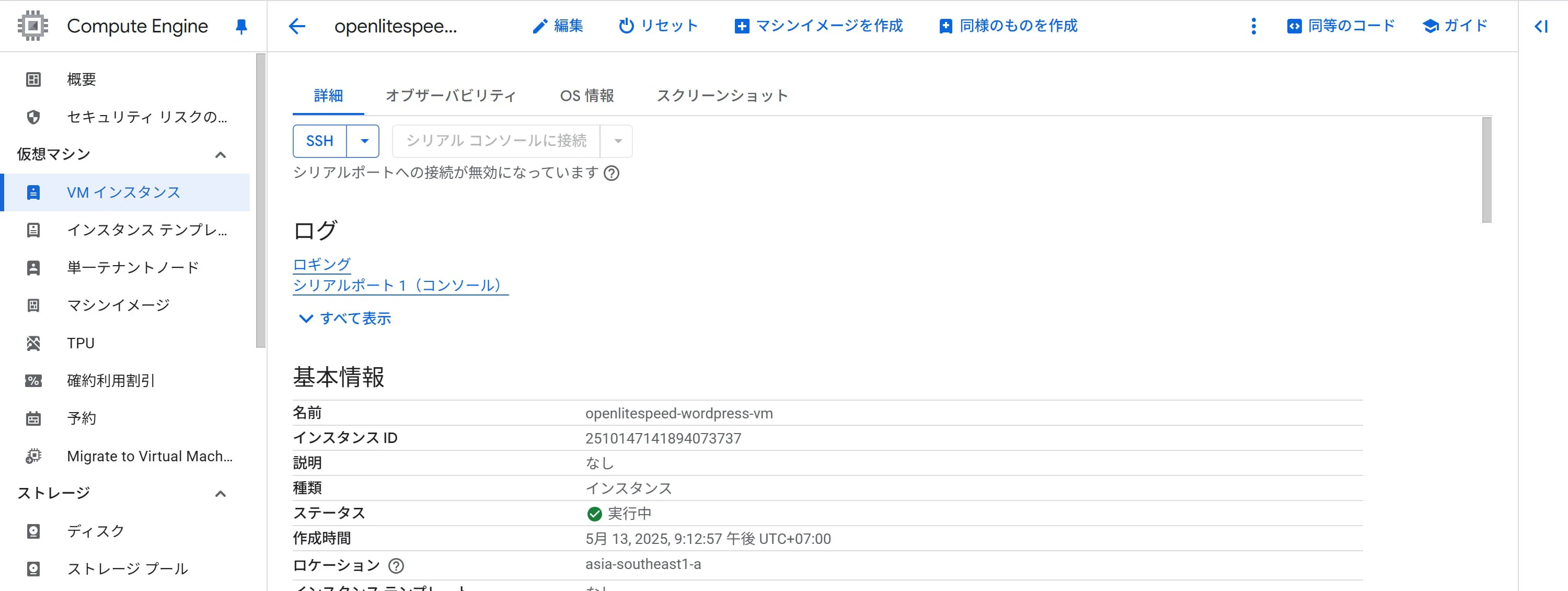Click the asia-southeast1-a location value
This screenshot has width=1568, height=591.
click(643, 564)
